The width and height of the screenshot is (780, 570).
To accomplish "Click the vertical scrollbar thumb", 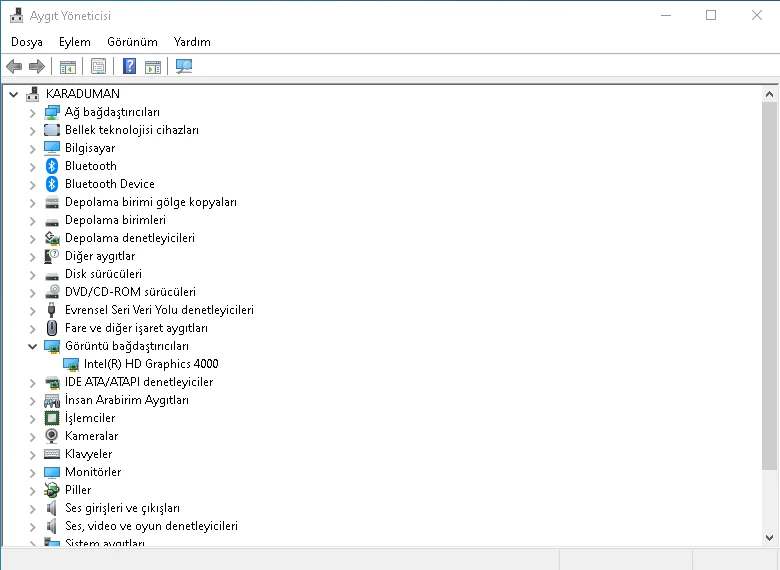I will 769,285.
